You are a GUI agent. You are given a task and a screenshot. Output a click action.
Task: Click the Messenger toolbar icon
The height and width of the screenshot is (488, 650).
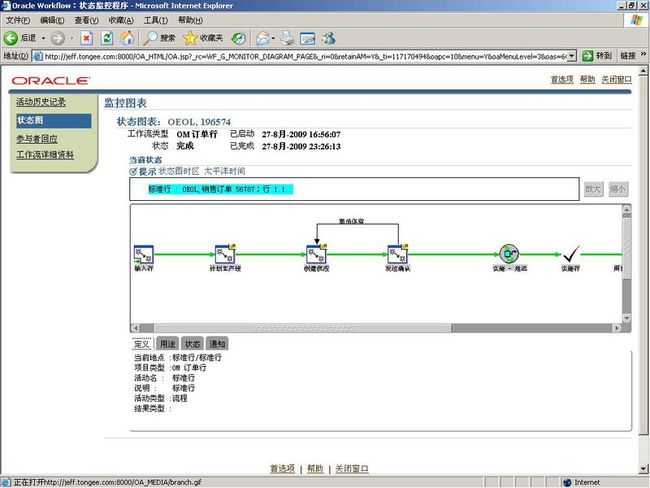[x=329, y=39]
